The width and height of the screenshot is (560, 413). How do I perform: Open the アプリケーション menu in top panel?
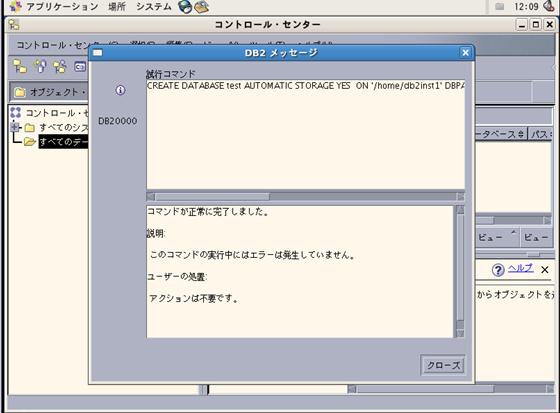(x=62, y=6)
